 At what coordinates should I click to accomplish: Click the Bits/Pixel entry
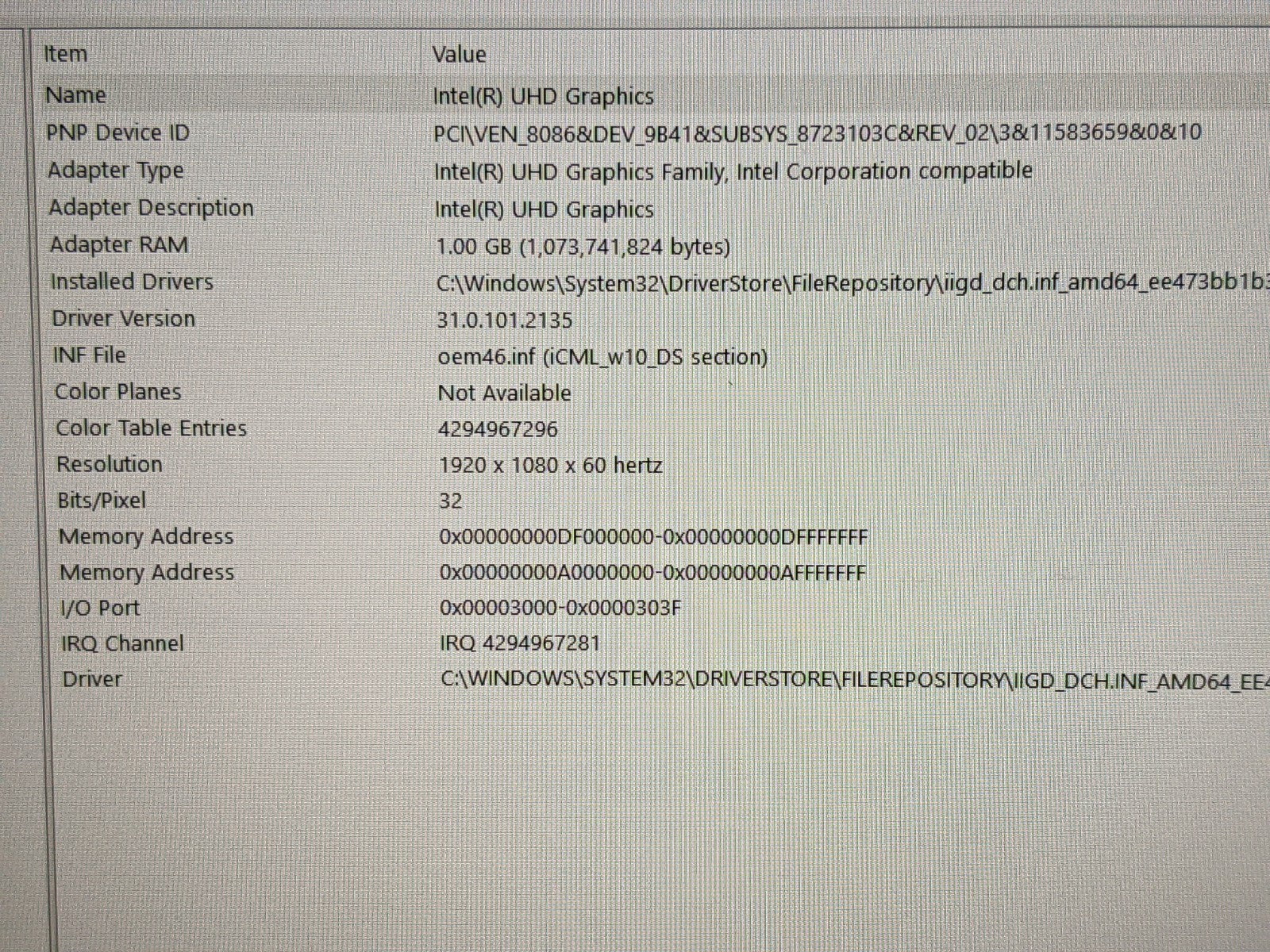102,501
